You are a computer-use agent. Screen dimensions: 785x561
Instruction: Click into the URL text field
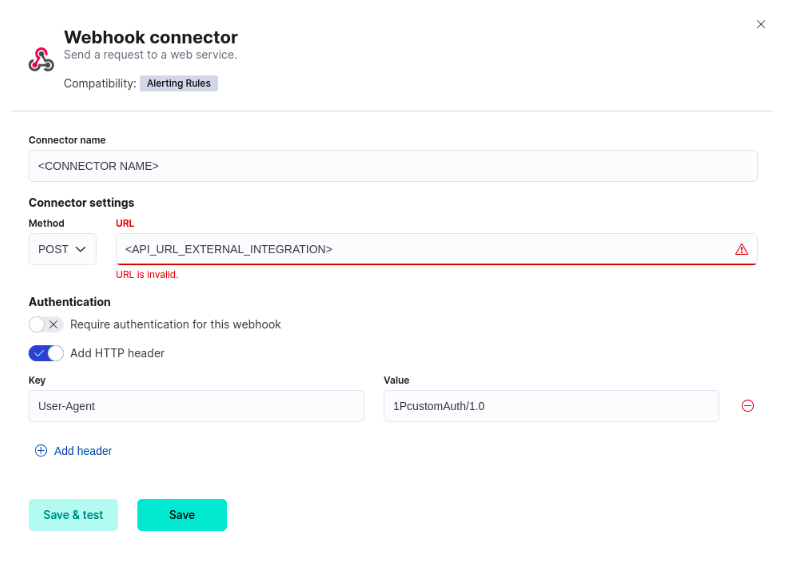point(420,249)
